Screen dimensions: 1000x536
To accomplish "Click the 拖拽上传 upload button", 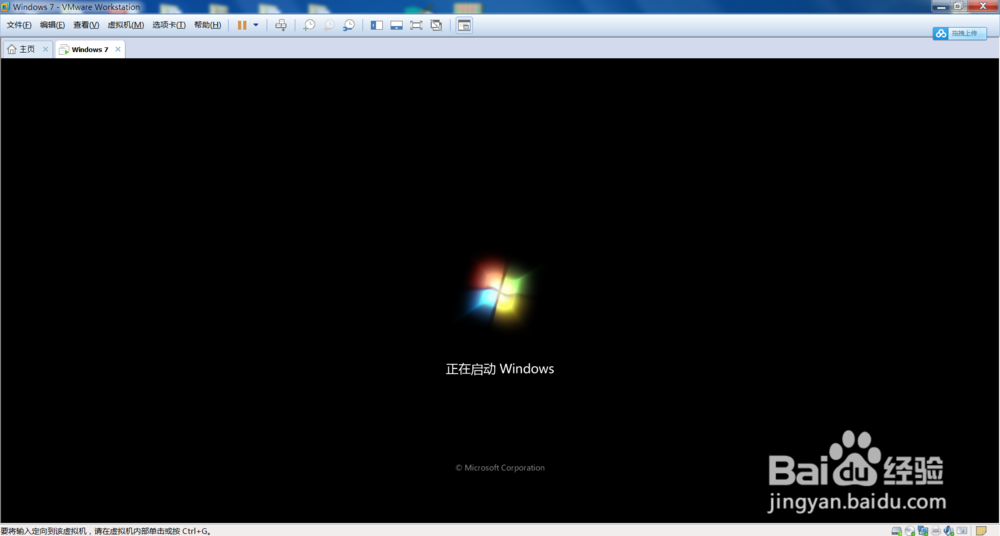I will 966,33.
